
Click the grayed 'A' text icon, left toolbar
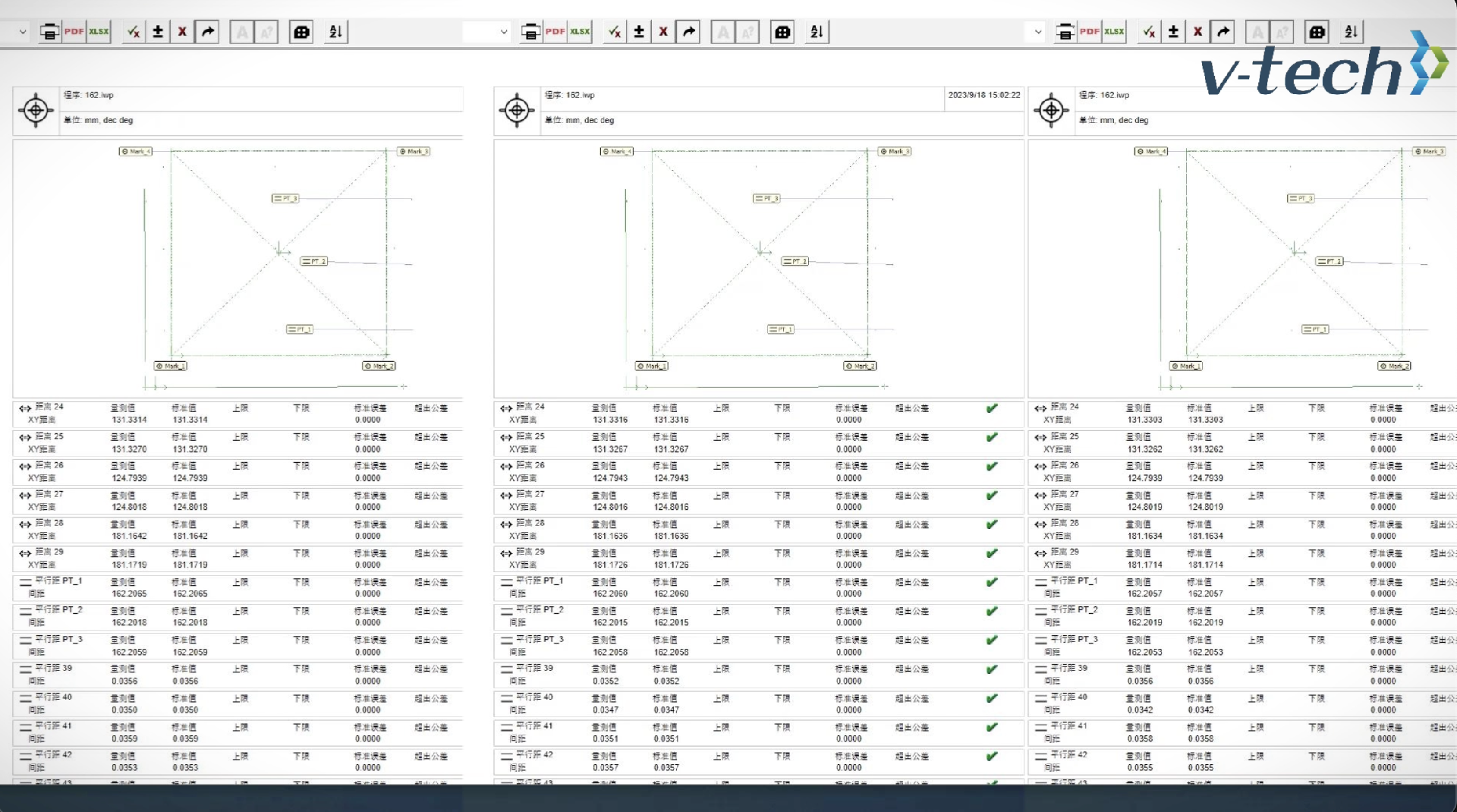click(x=242, y=32)
